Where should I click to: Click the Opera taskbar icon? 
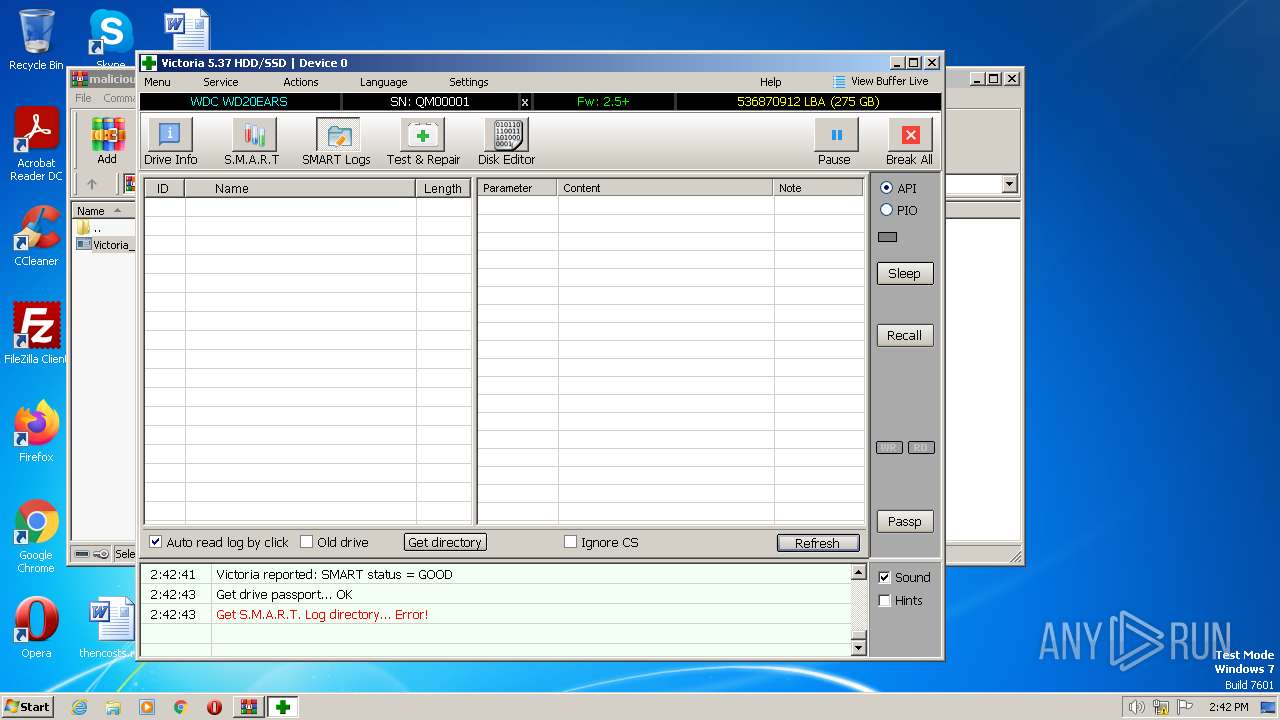[x=215, y=707]
